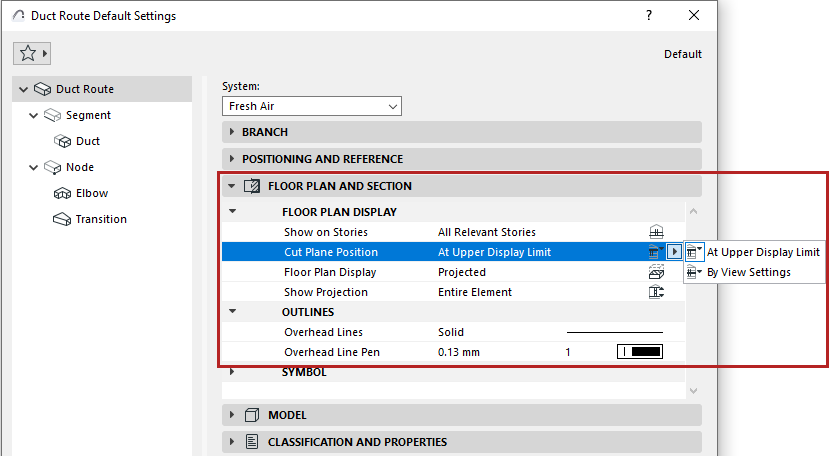Click the Show on Stories icon
Screen dimensions: 829x456
pos(656,232)
